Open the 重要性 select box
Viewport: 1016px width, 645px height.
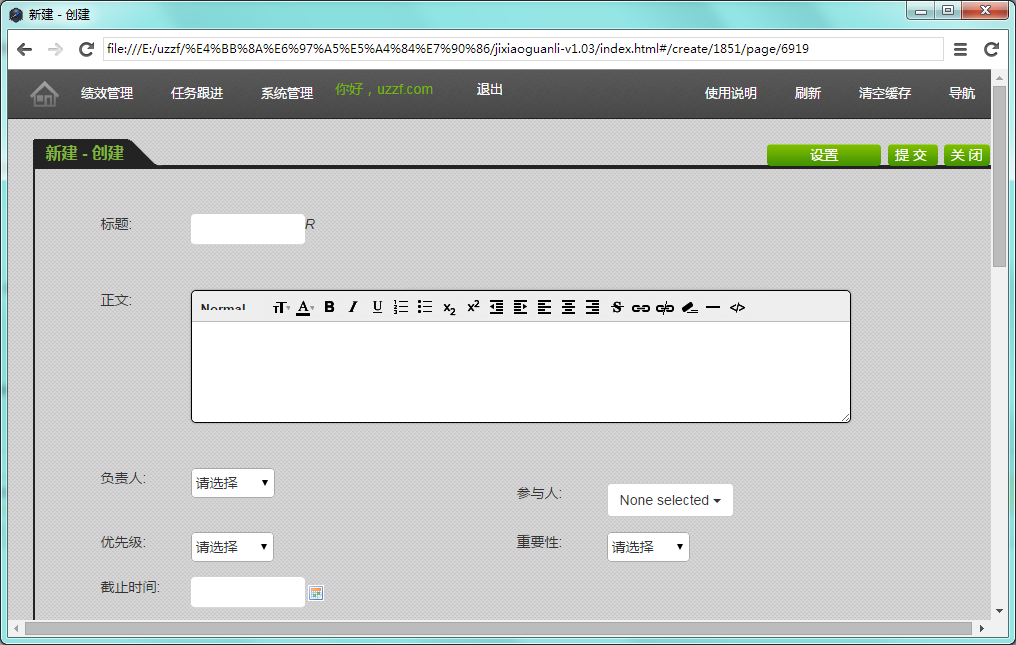648,547
